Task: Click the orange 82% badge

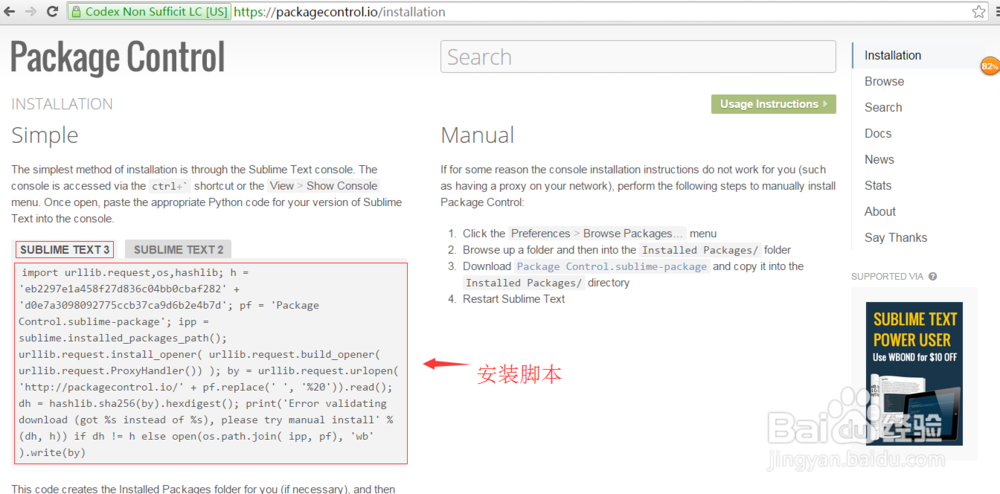Action: click(990, 66)
